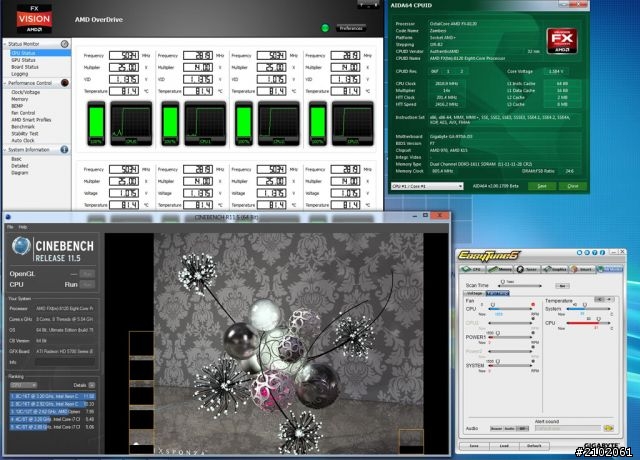Image resolution: width=640 pixels, height=460 pixels.
Task: Open the CPU / Core selector dropdown in AIDA64
Action: click(427, 186)
